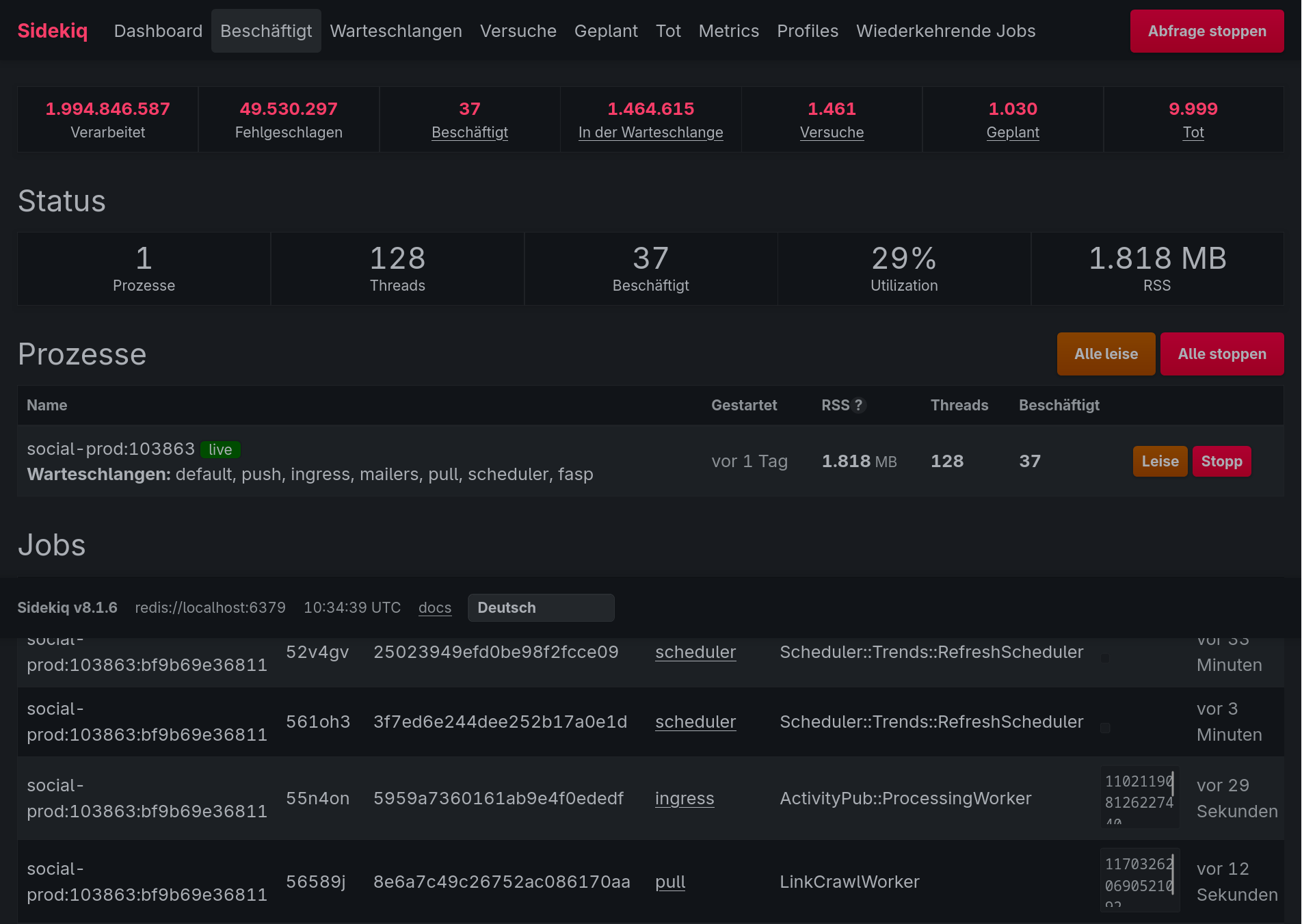The image size is (1302, 924).
Task: Click JID 25023949efd0be98f2fcce09
Action: [496, 652]
